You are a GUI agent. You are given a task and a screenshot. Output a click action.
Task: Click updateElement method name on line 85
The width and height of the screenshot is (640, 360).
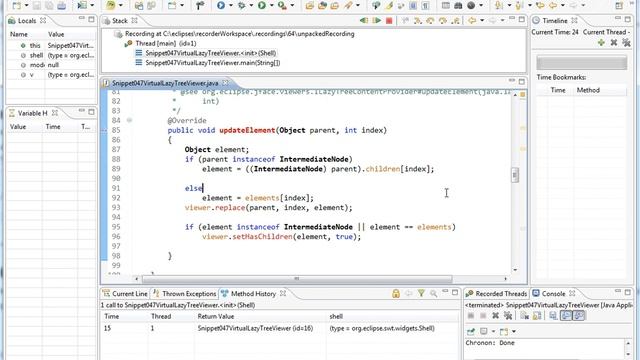click(x=247, y=130)
